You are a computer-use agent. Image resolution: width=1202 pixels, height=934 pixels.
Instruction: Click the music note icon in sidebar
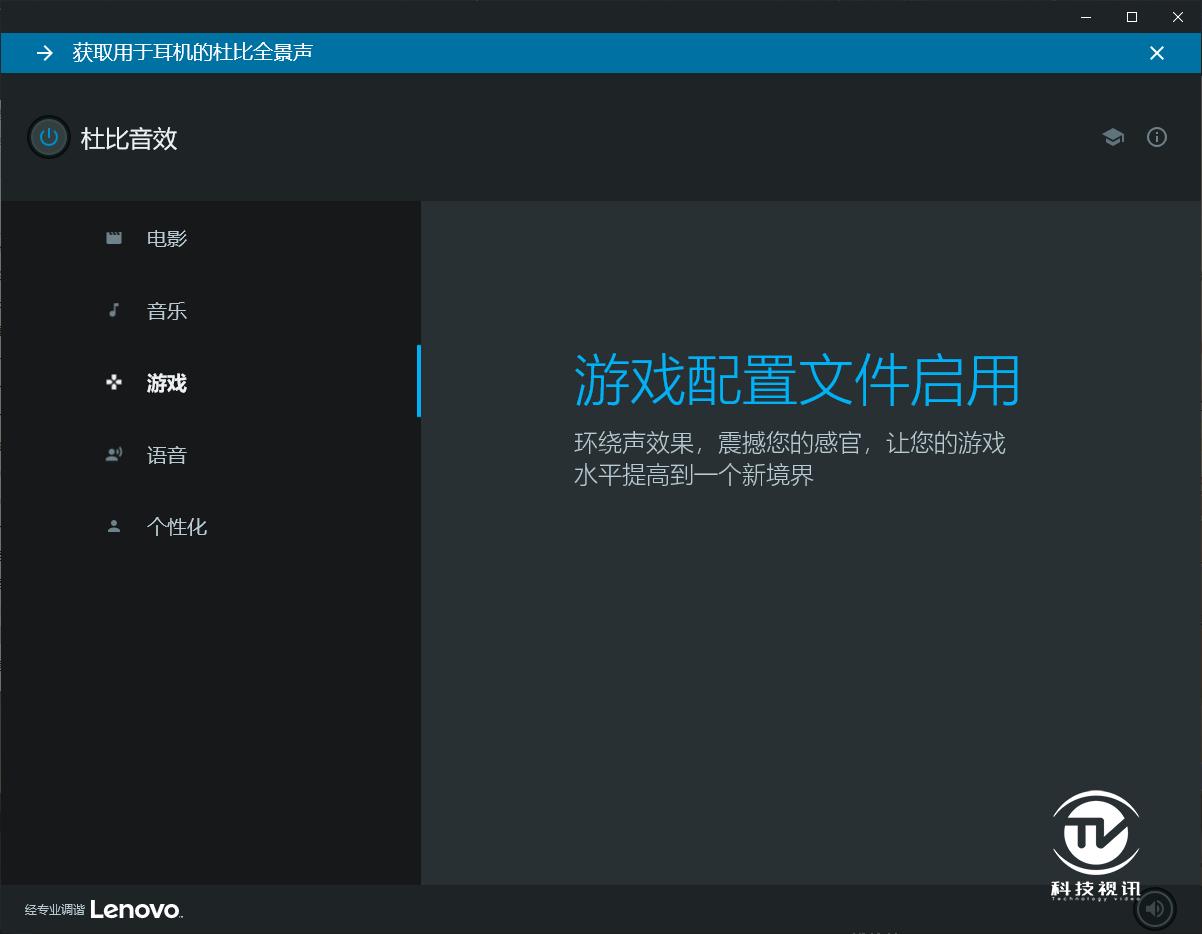point(113,310)
